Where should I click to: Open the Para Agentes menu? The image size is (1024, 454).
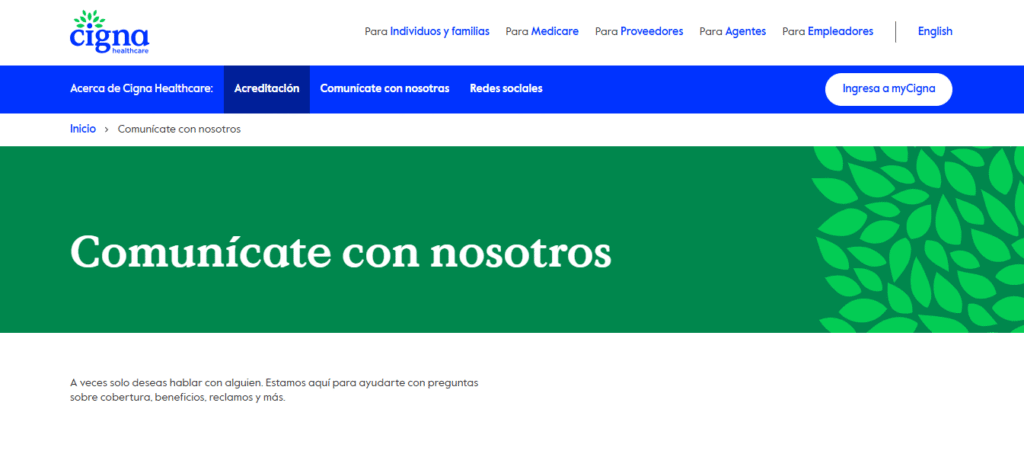click(x=733, y=31)
